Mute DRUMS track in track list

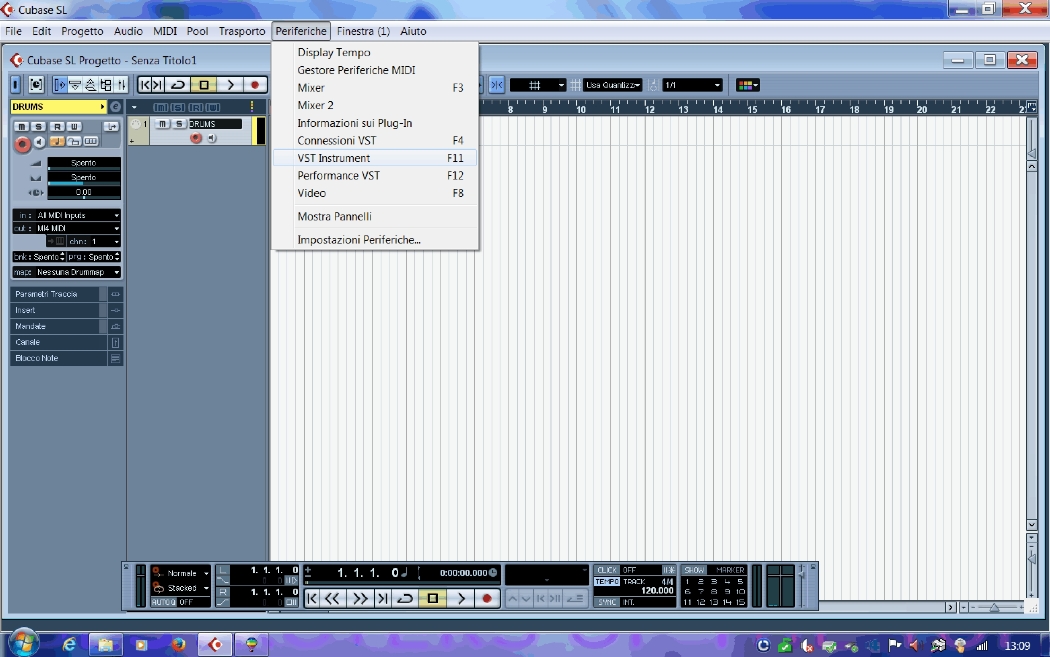162,124
